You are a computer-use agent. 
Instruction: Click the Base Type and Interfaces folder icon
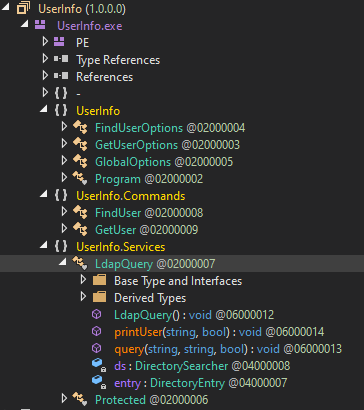click(99, 280)
